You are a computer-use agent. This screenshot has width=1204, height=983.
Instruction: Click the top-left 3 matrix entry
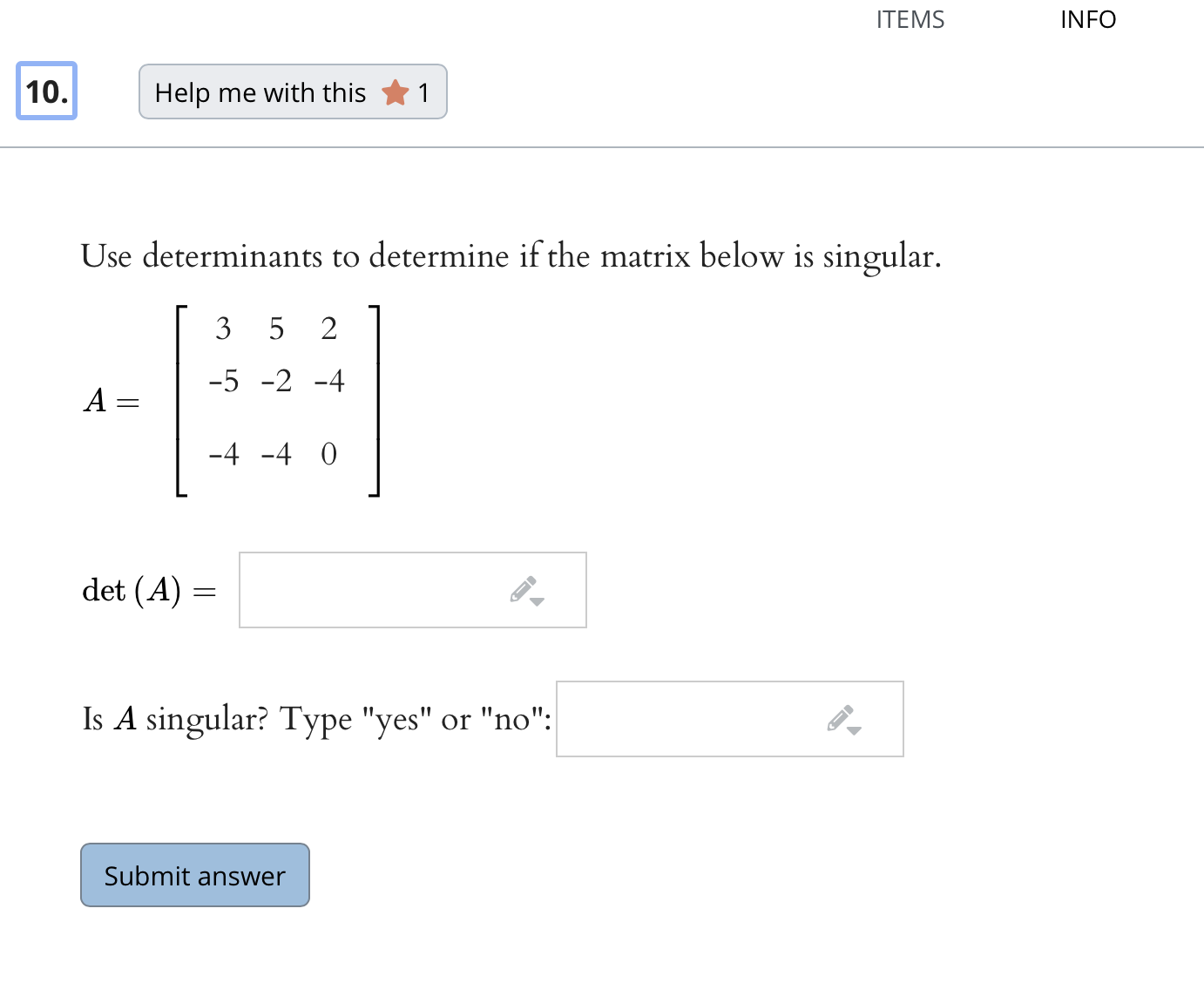[x=223, y=329]
